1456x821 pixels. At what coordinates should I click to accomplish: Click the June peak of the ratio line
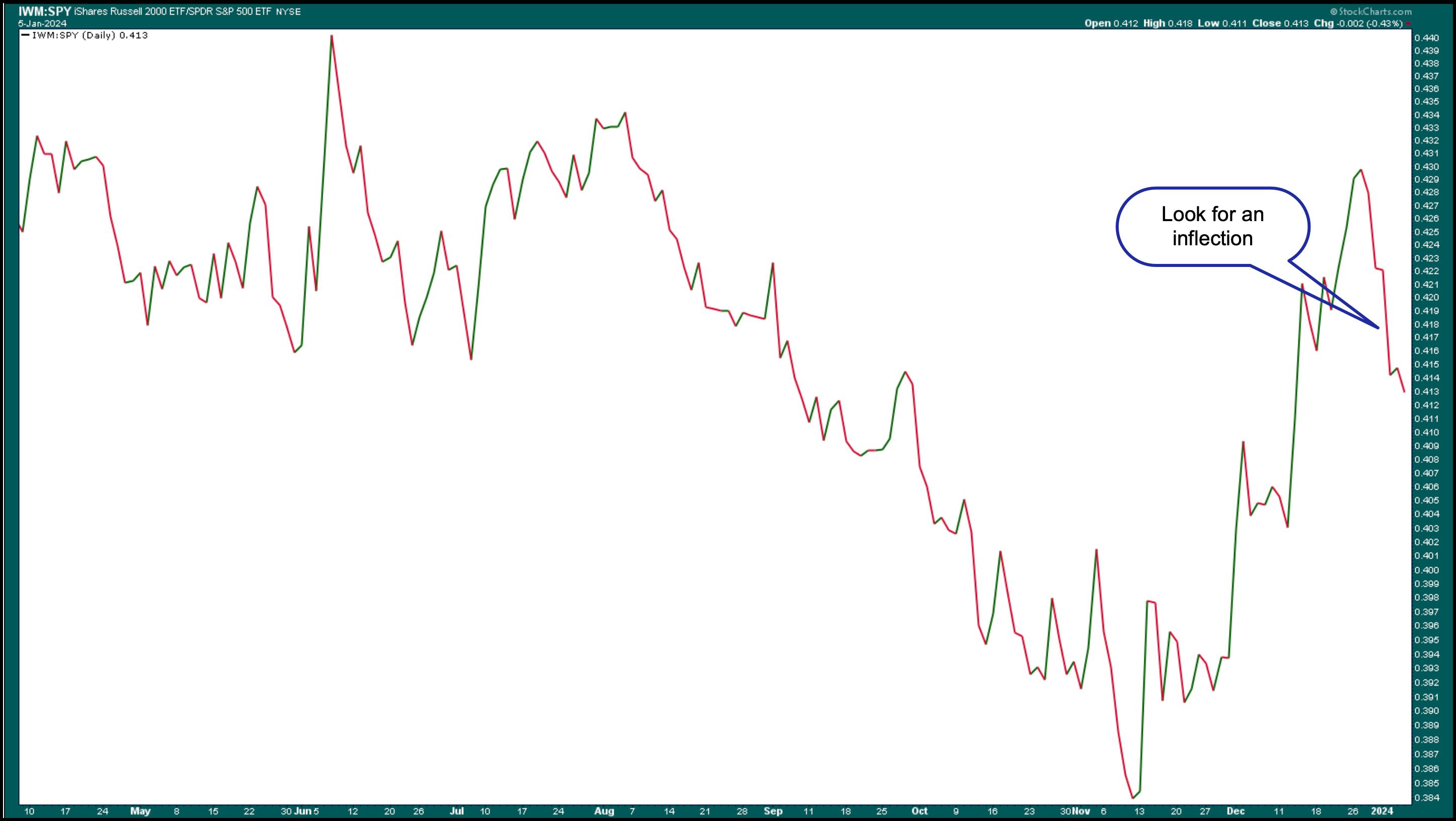(331, 36)
